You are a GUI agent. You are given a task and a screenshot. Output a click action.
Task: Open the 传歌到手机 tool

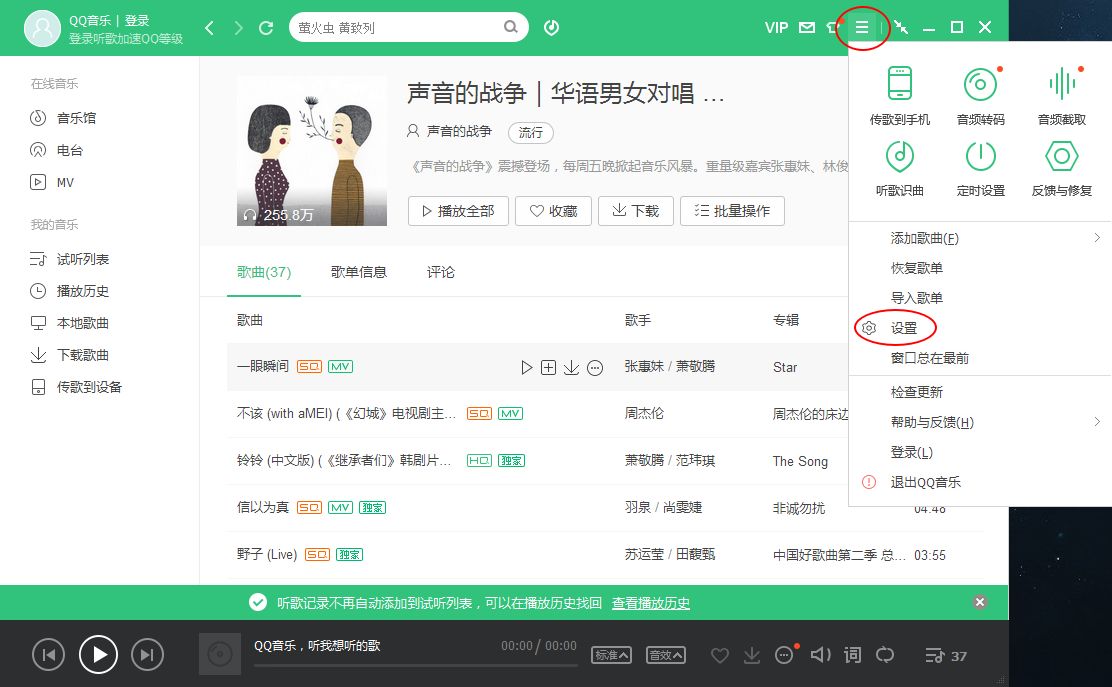[x=899, y=96]
